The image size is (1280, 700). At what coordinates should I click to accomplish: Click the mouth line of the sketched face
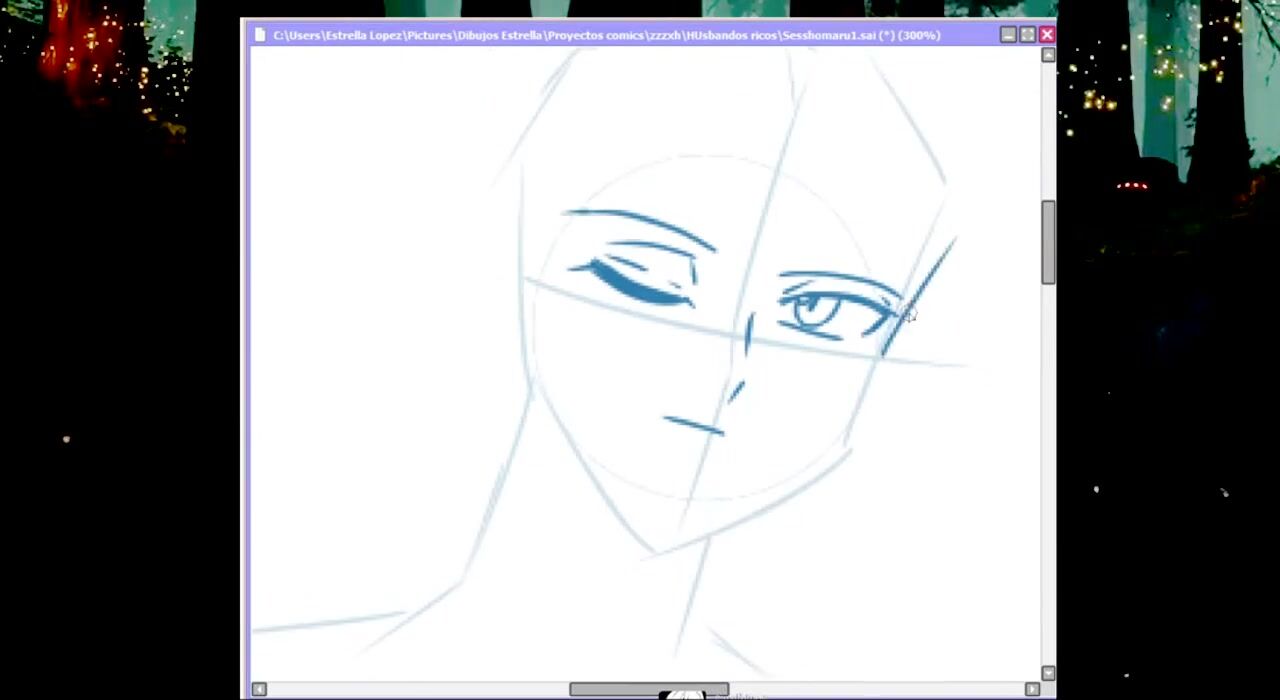click(693, 426)
